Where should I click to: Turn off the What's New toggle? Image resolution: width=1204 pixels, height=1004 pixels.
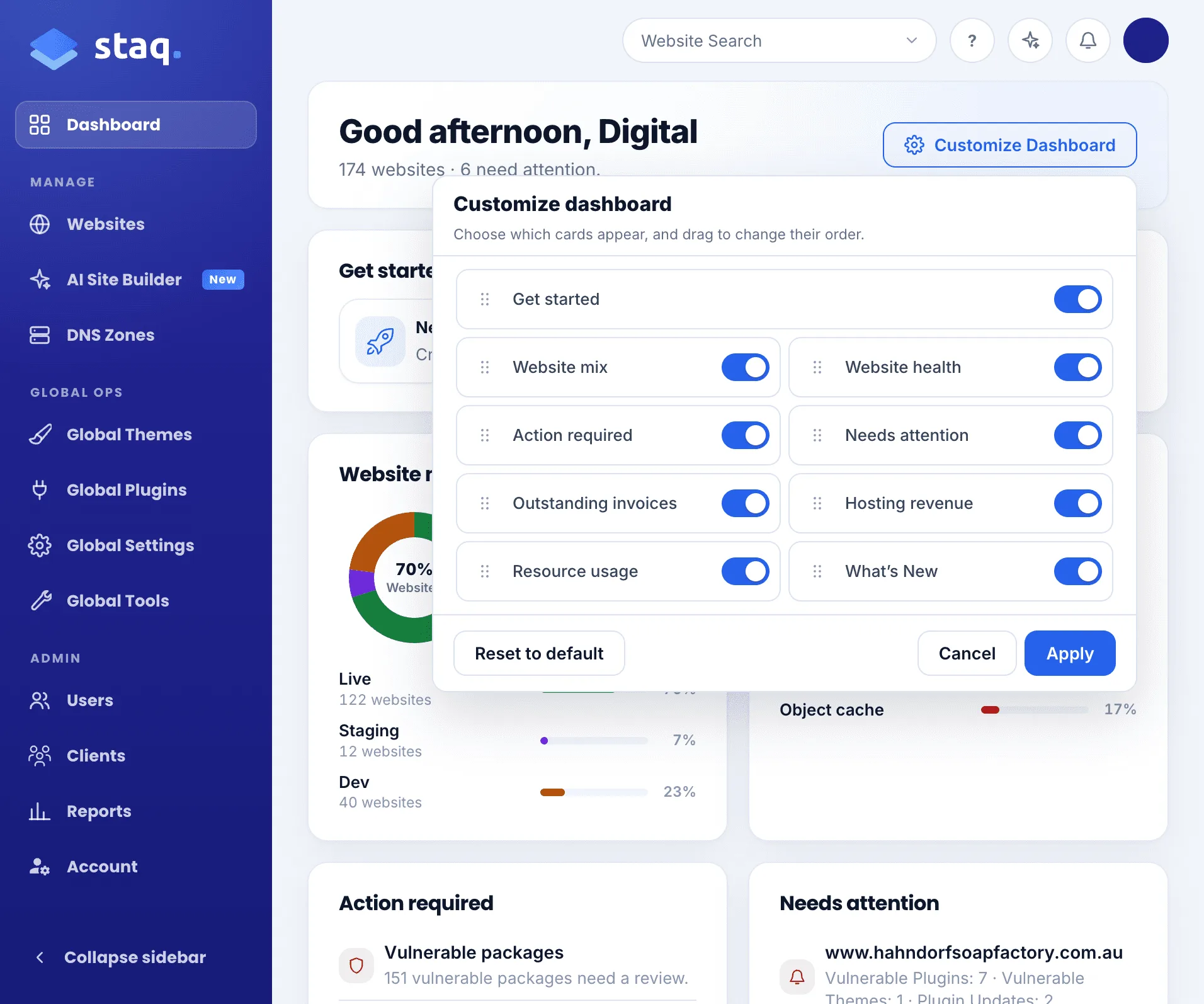1077,571
